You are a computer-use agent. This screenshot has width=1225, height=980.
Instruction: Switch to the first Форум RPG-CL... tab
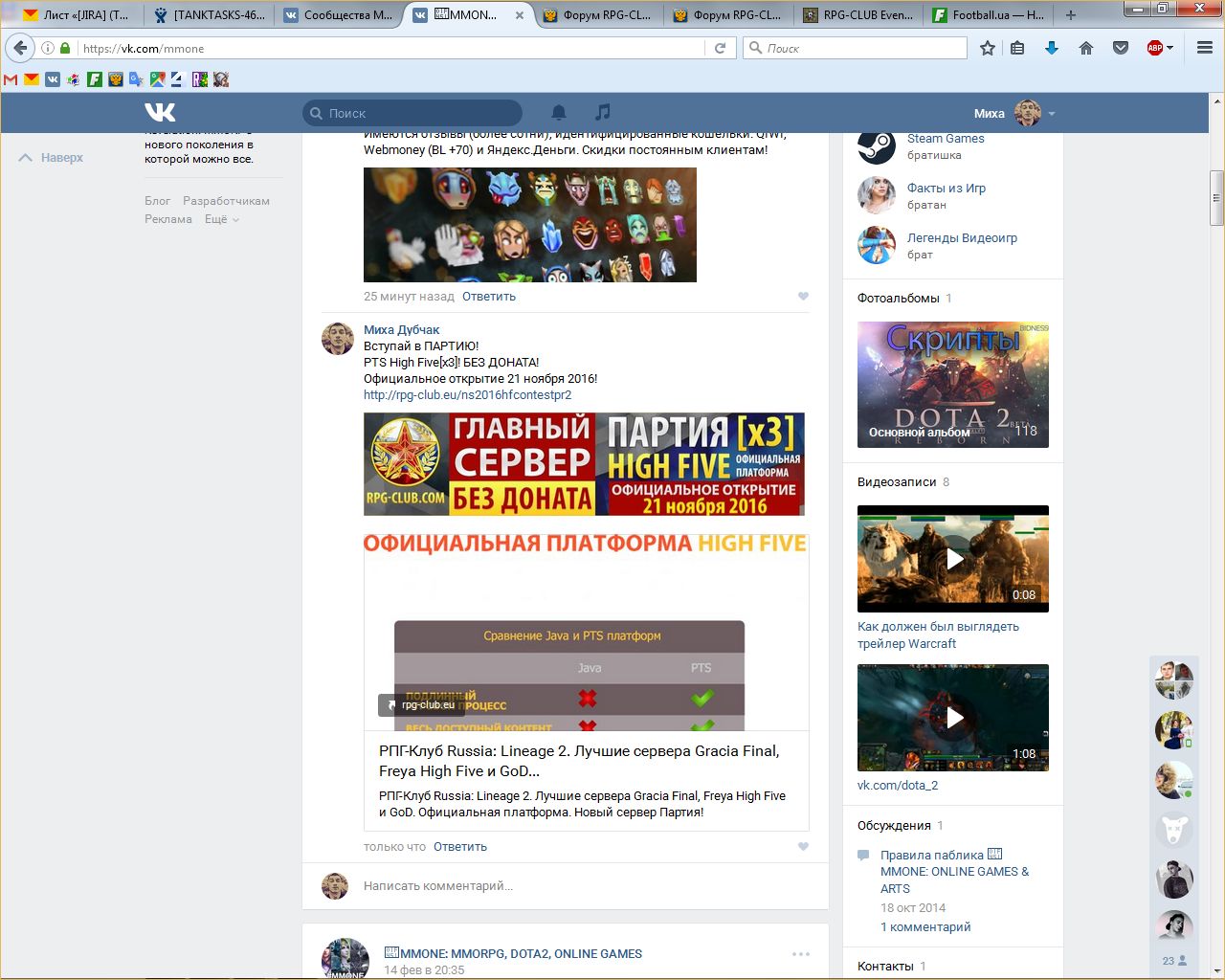[598, 14]
